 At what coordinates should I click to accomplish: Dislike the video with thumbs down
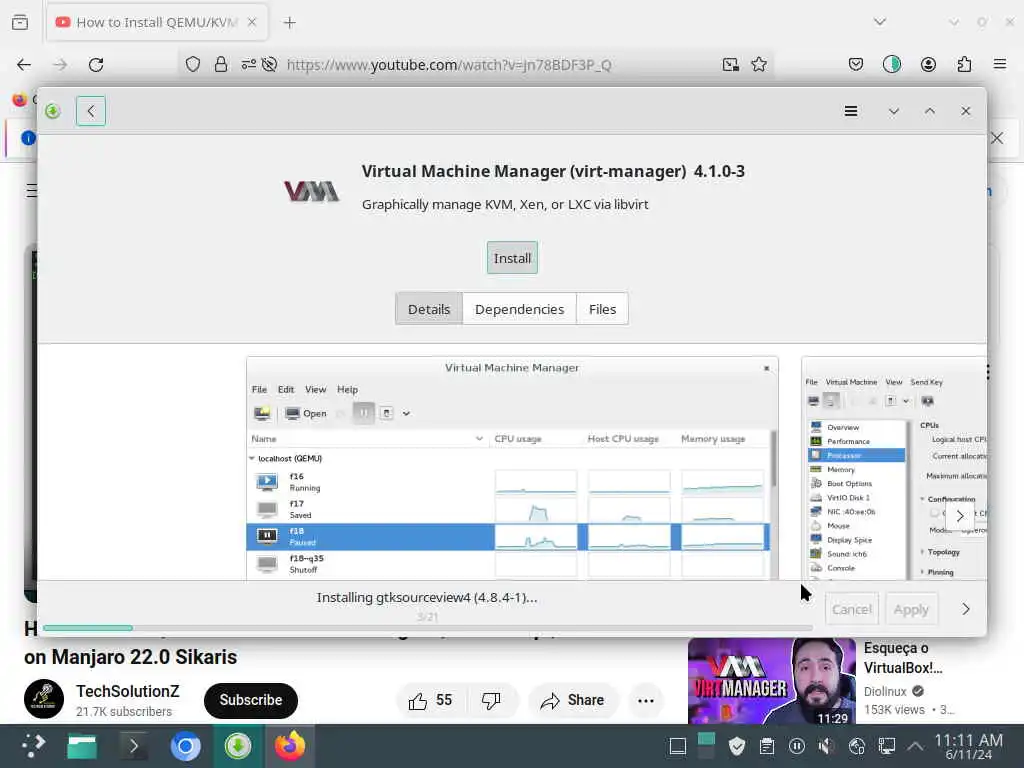[491, 700]
